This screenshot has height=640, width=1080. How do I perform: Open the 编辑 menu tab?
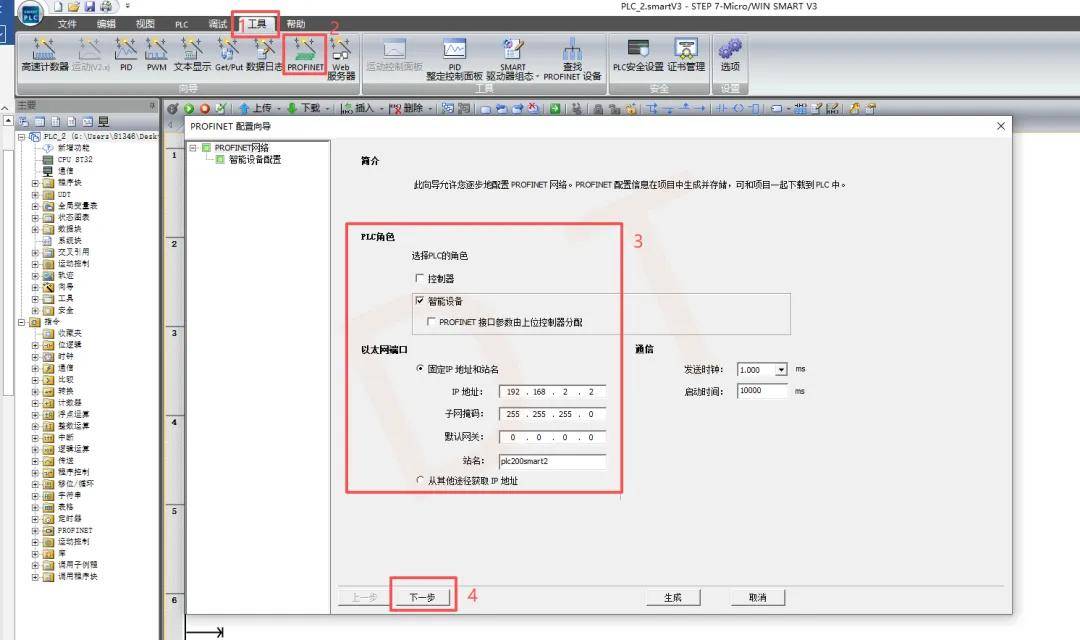coord(106,24)
